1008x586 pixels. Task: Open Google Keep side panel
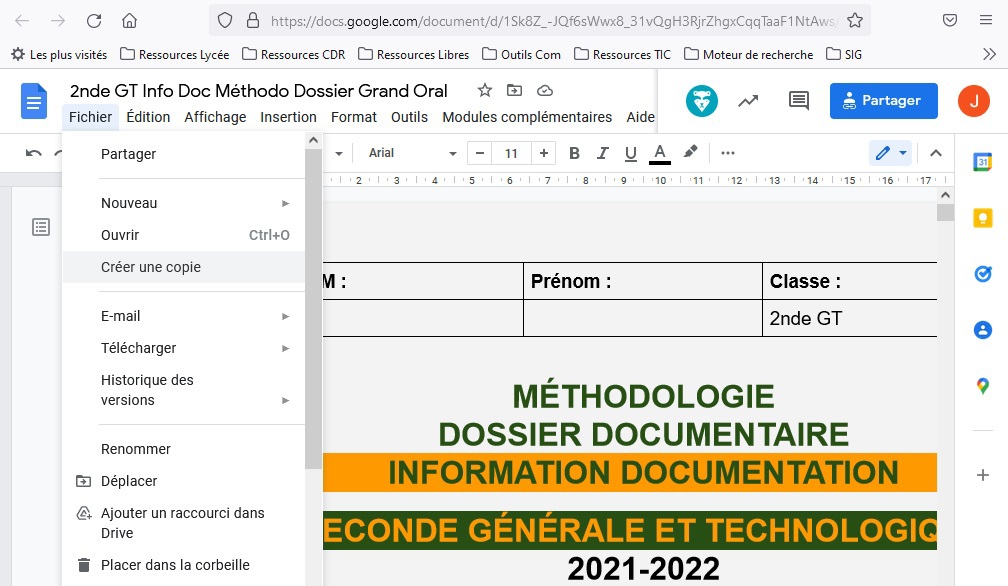(982, 218)
